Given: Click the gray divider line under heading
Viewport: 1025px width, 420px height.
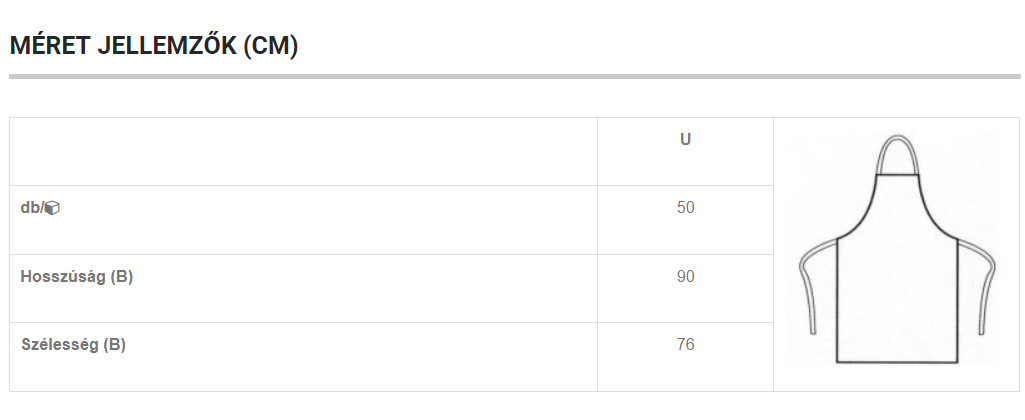Looking at the screenshot, I should click(514, 77).
